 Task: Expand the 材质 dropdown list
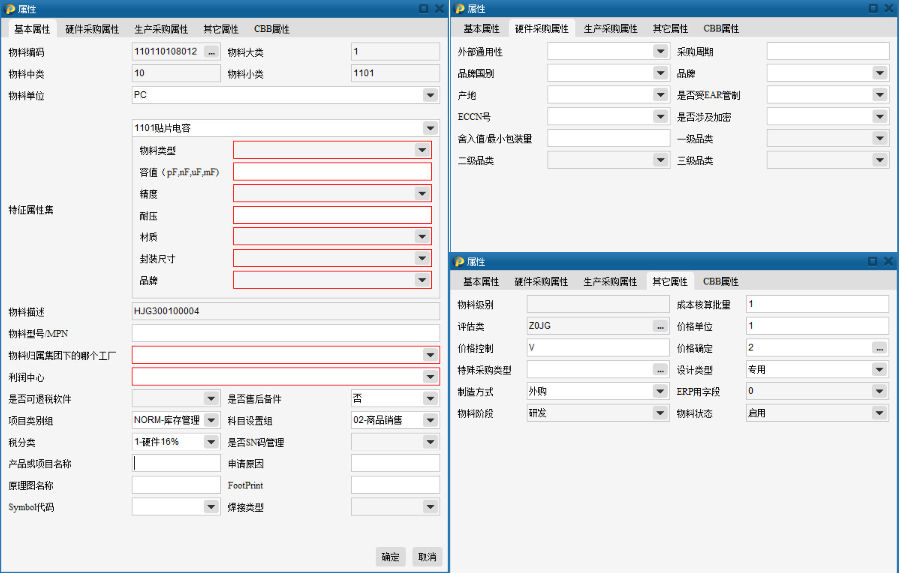pos(422,237)
